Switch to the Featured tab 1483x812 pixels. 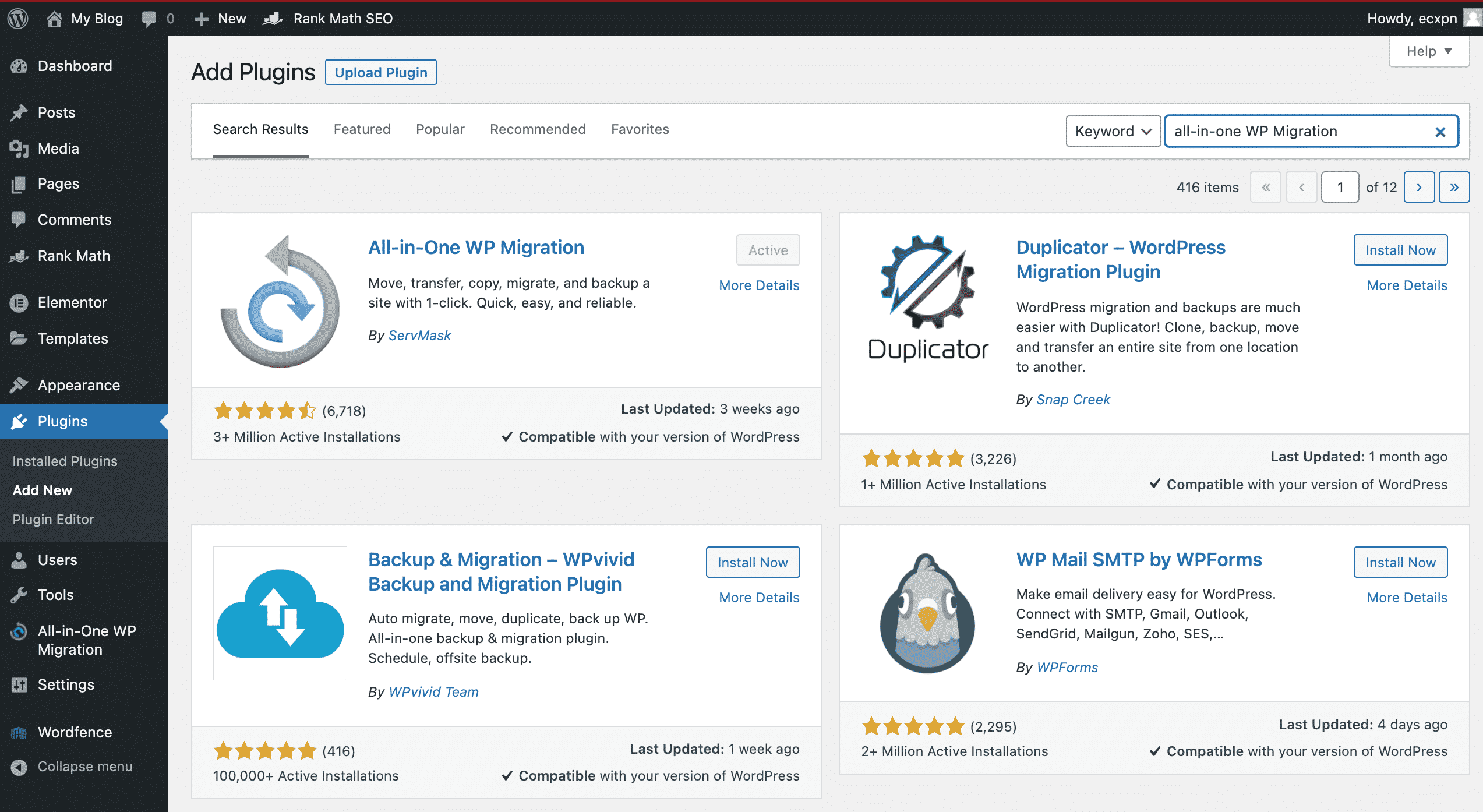pyautogui.click(x=362, y=129)
